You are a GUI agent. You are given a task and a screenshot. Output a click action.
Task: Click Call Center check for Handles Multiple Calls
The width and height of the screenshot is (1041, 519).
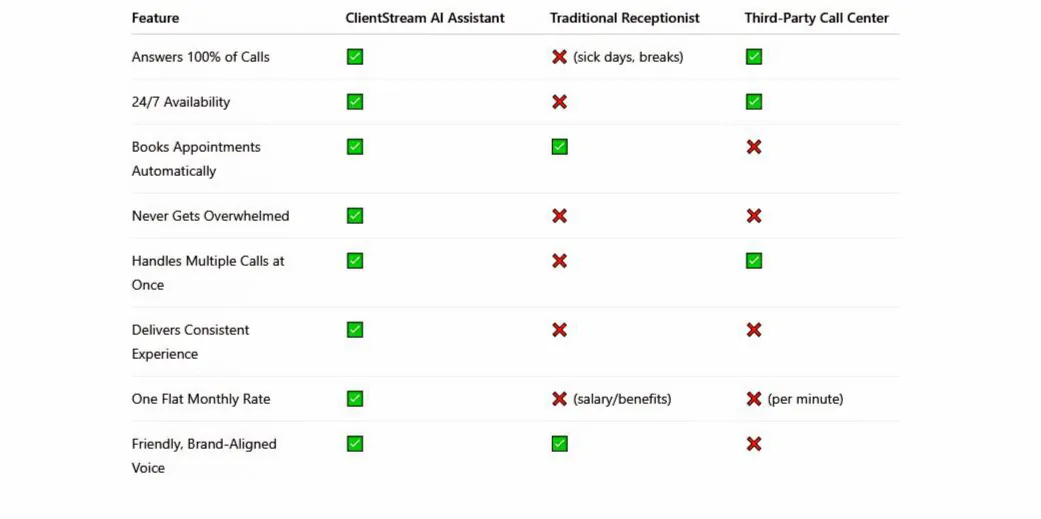pyautogui.click(x=754, y=261)
